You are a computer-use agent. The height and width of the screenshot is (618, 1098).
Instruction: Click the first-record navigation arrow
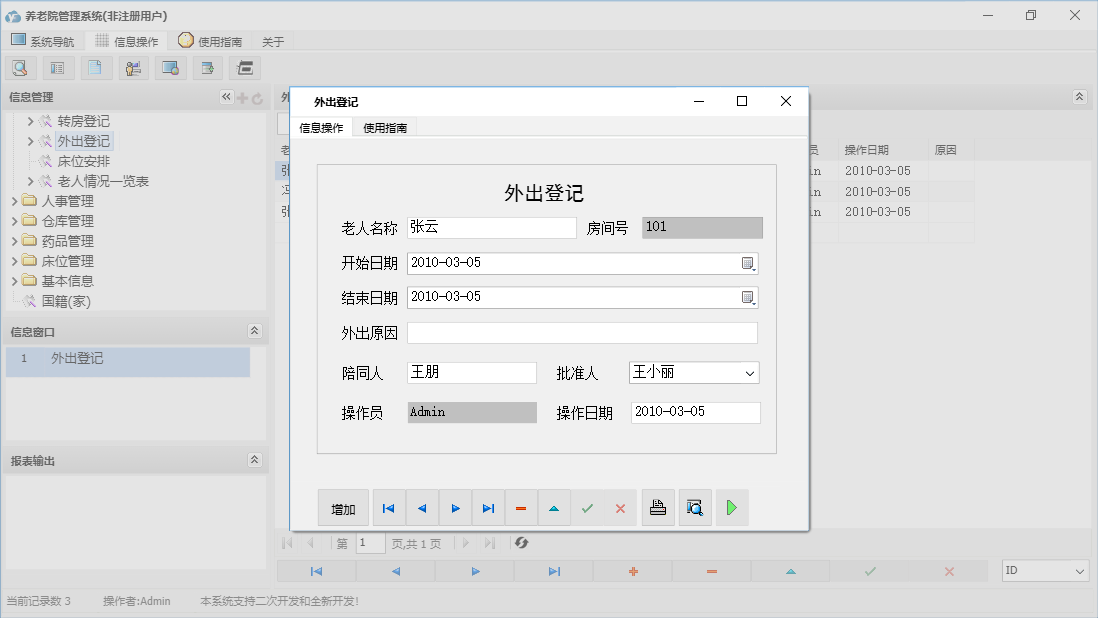click(x=388, y=507)
